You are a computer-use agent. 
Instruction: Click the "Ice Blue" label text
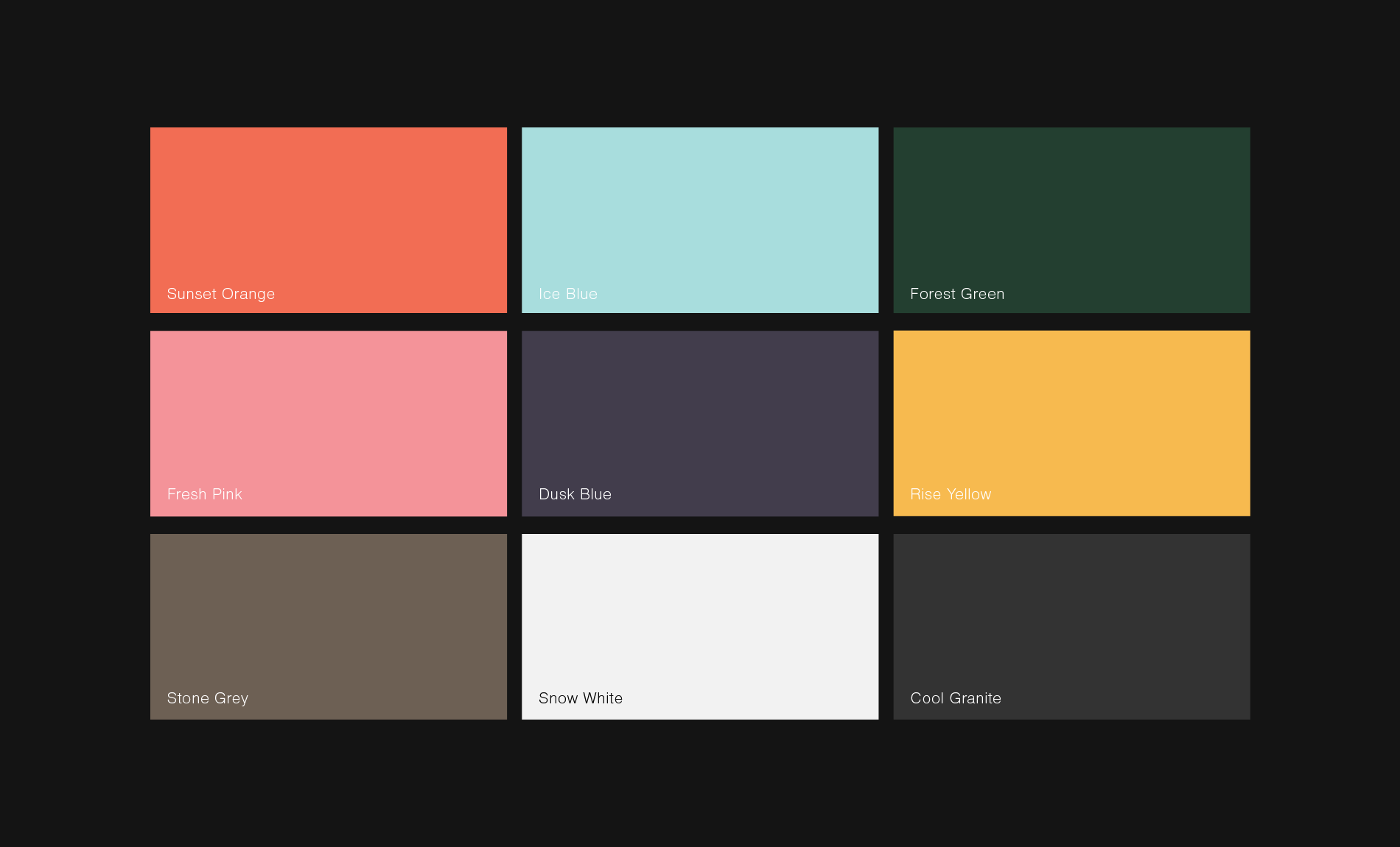(x=568, y=294)
